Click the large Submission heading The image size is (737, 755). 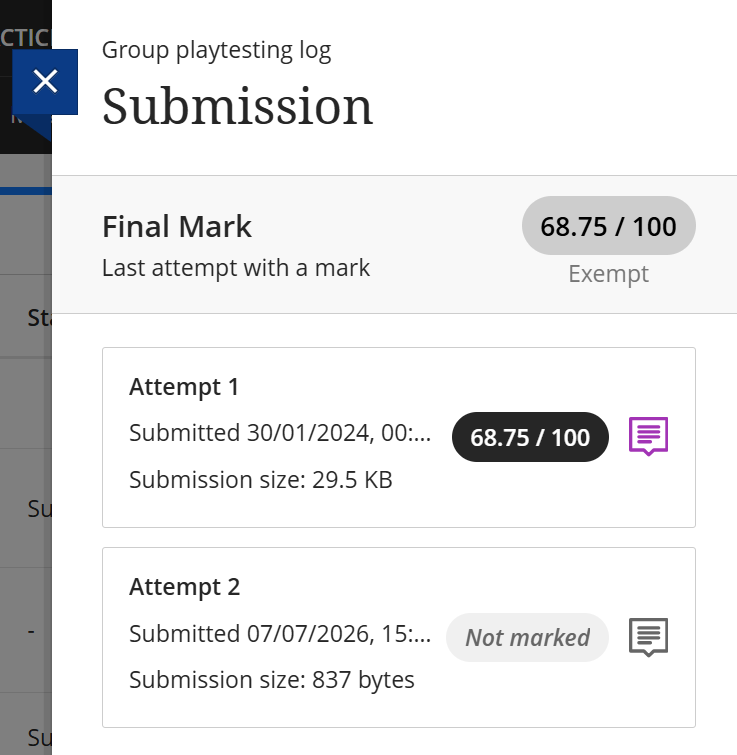pos(237,106)
